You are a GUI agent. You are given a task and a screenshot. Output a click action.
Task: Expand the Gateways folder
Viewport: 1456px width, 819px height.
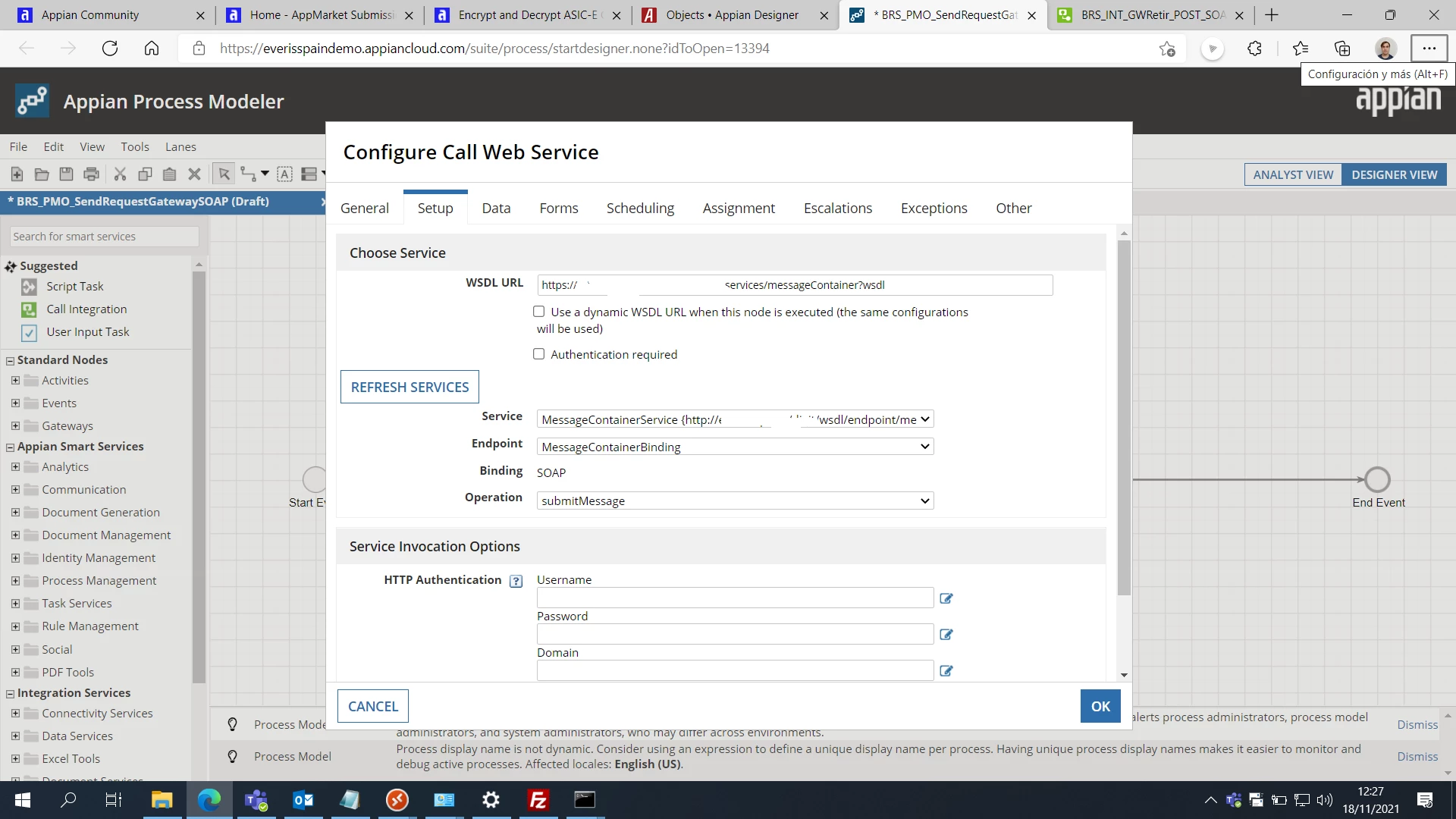[15, 426]
